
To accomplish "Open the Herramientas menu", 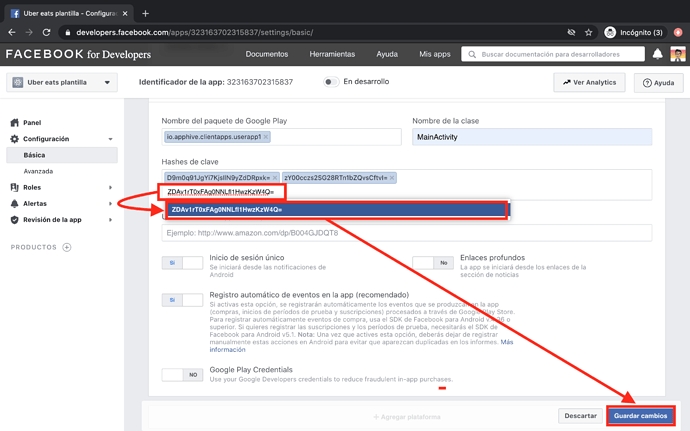I will pos(331,54).
